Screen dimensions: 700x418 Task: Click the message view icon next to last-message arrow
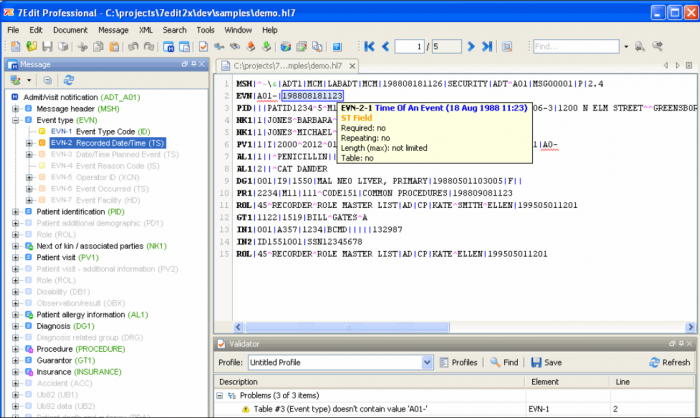tap(507, 46)
